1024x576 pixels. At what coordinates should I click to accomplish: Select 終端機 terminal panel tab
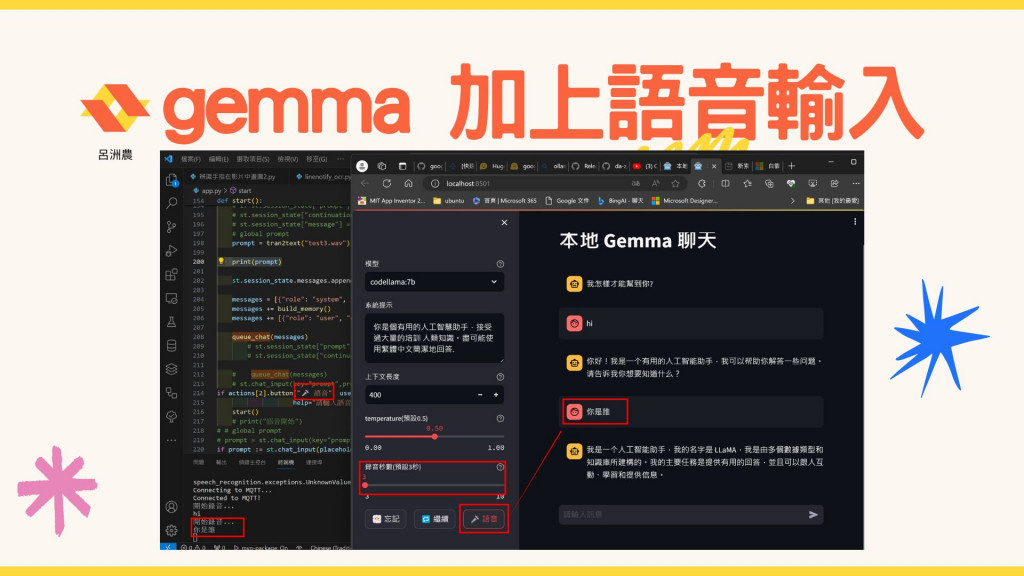pos(285,462)
